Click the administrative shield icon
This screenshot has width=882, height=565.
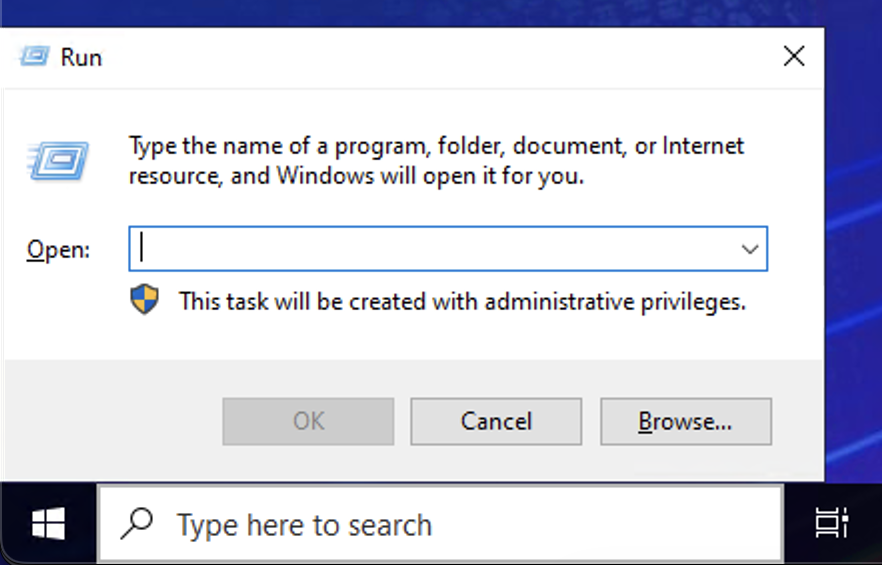tap(145, 300)
